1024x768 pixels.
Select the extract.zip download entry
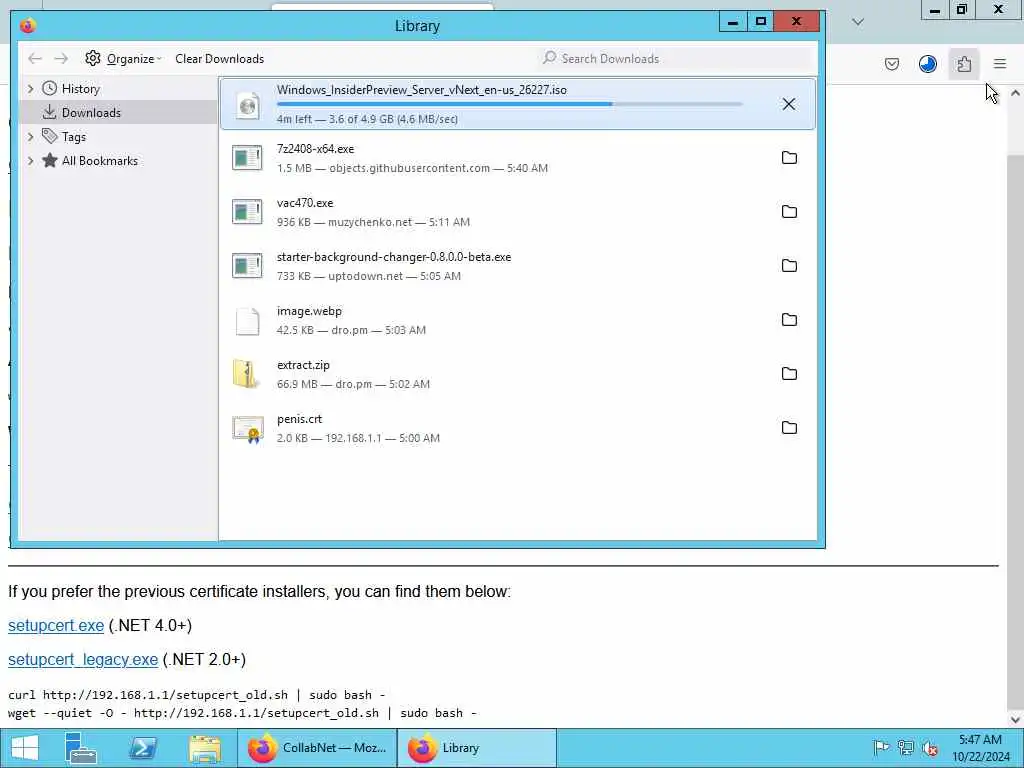(518, 374)
